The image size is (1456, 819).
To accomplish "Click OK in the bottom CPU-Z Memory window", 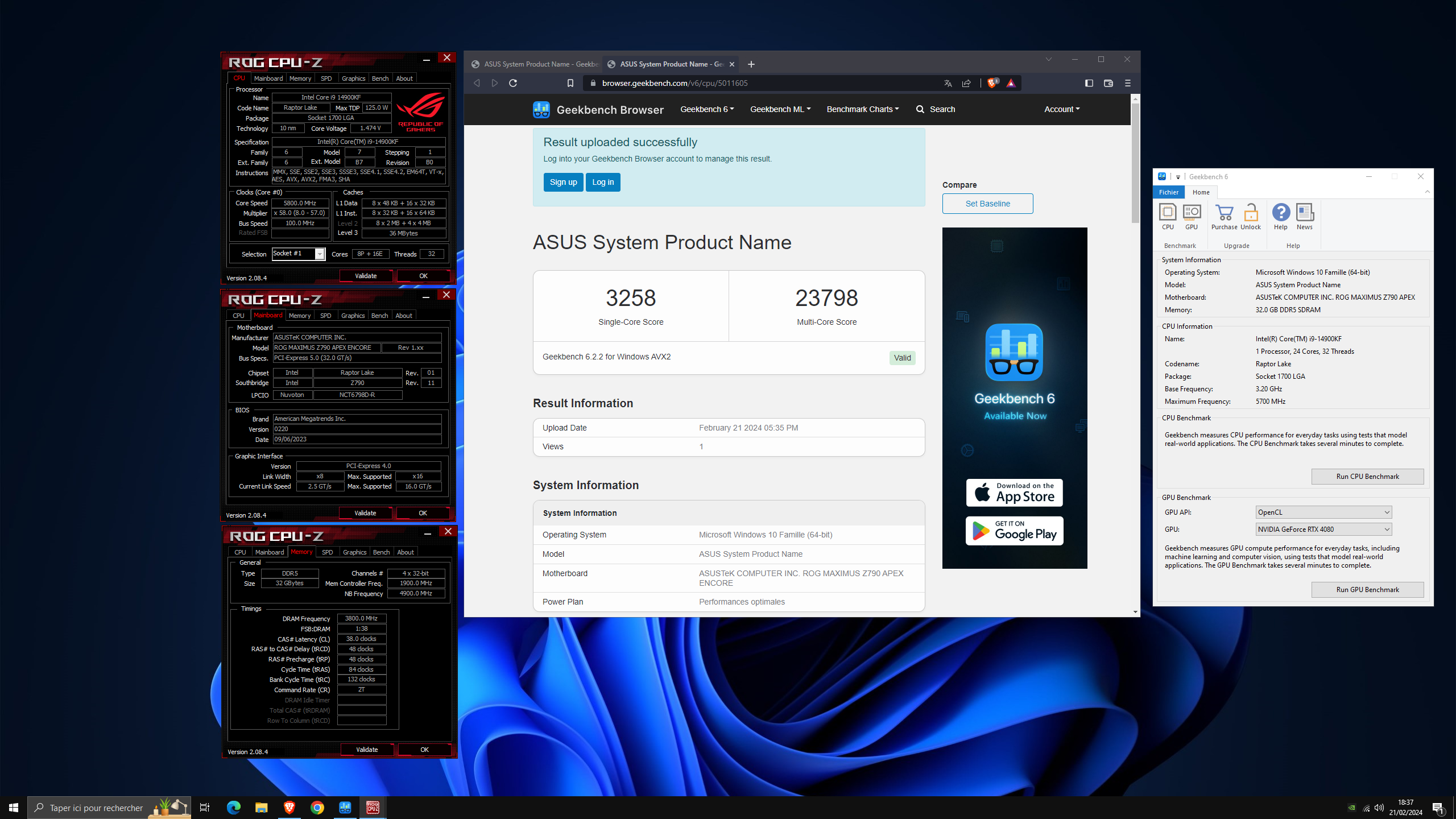I will pos(424,750).
